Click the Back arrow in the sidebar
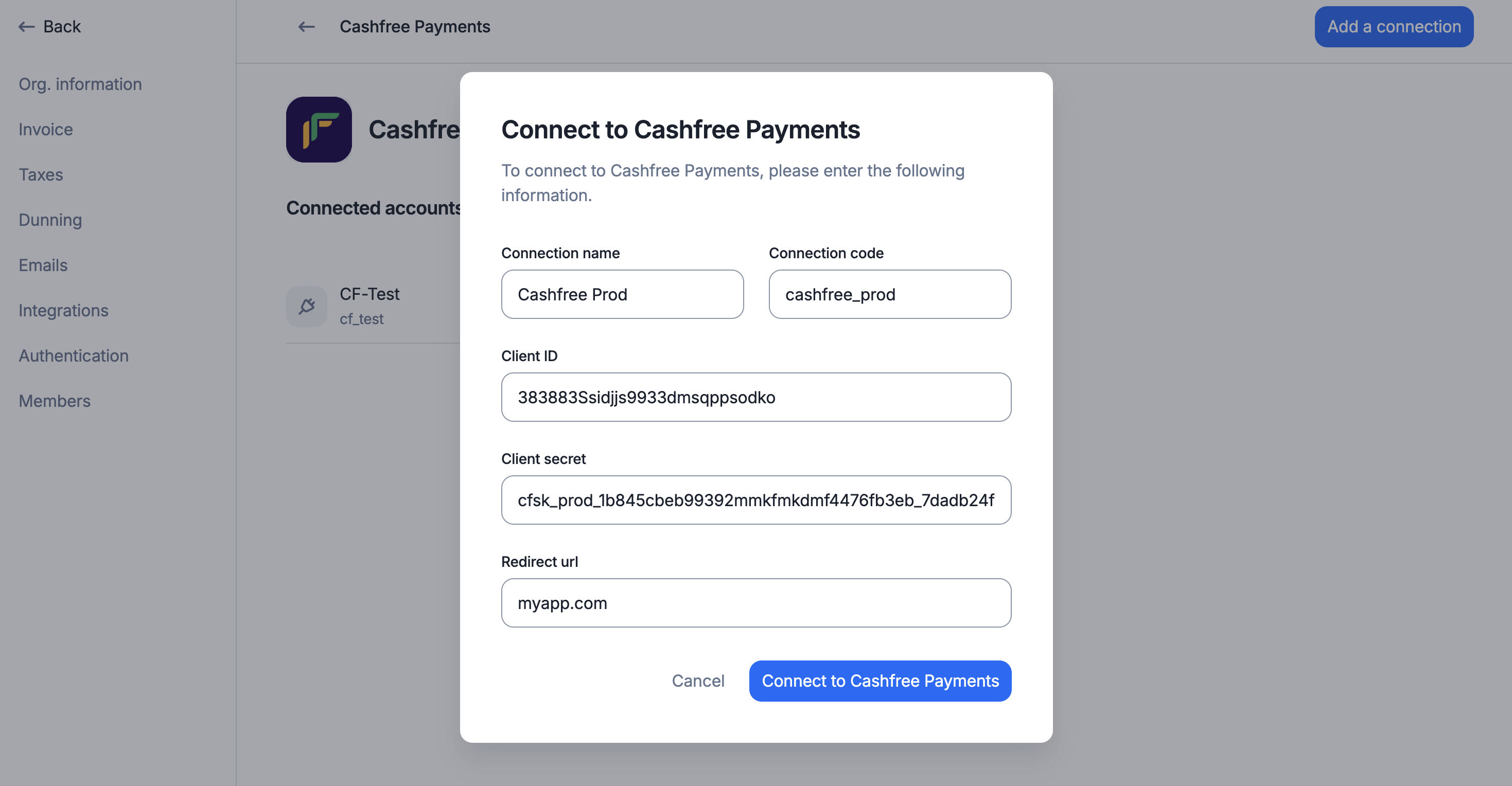1512x786 pixels. click(26, 26)
